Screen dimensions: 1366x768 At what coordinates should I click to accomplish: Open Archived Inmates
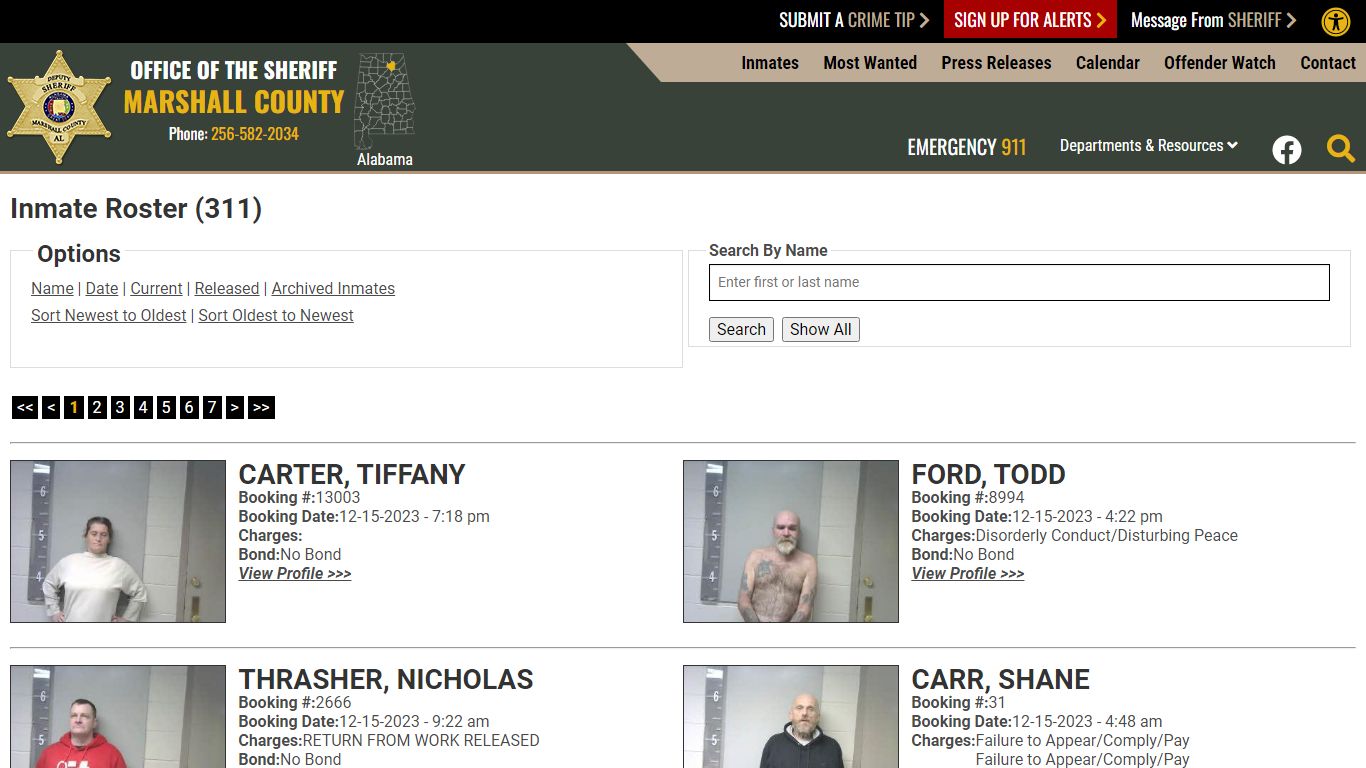(x=333, y=288)
